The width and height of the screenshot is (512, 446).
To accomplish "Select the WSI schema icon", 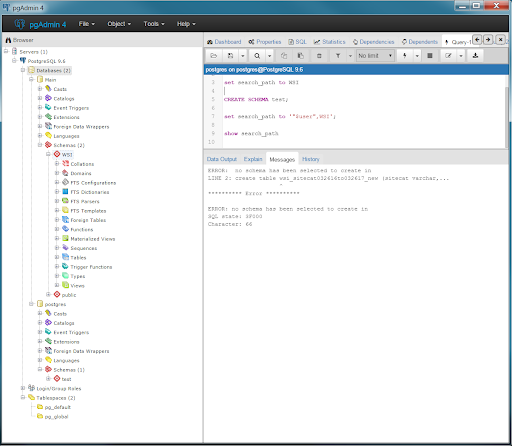I will [x=57, y=154].
